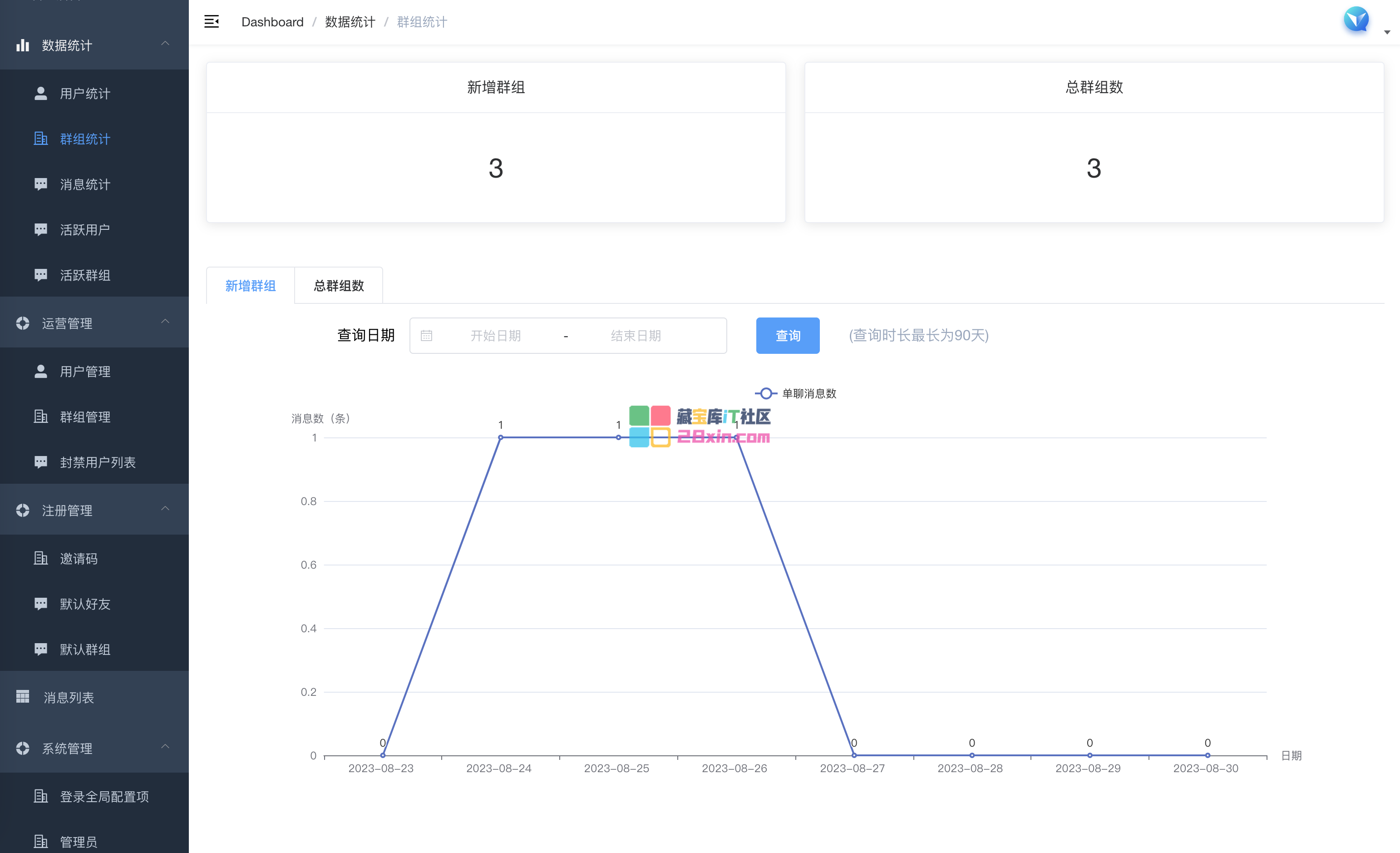The image size is (1400, 853).
Task: Collapse the 注册管理 menu section
Action: 165,509
